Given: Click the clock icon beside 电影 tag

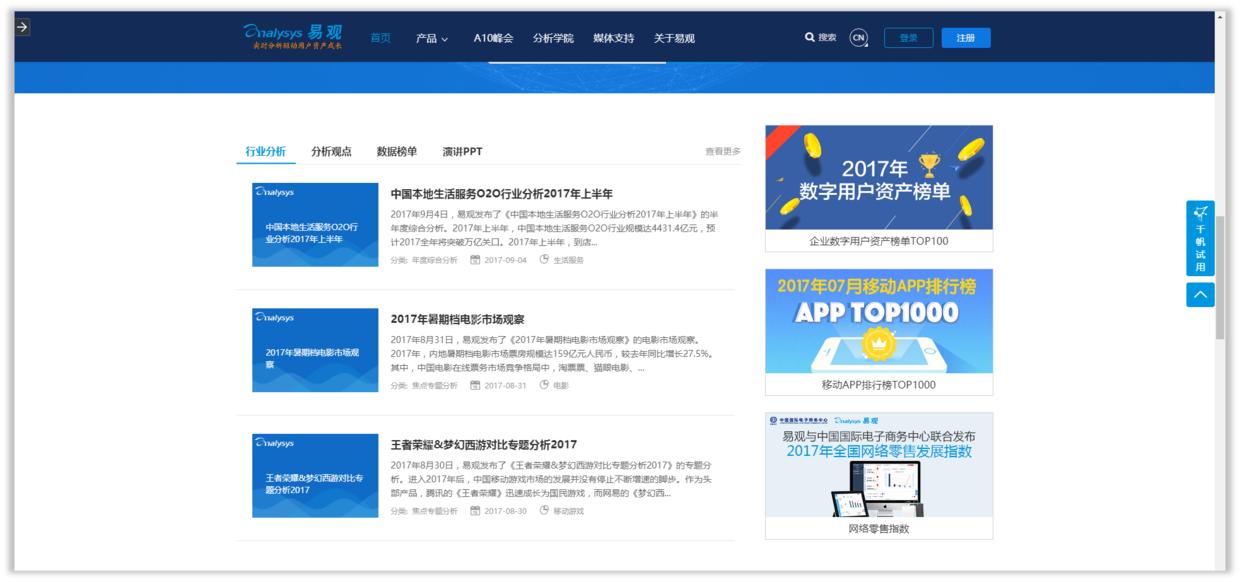Looking at the screenshot, I should 543,385.
